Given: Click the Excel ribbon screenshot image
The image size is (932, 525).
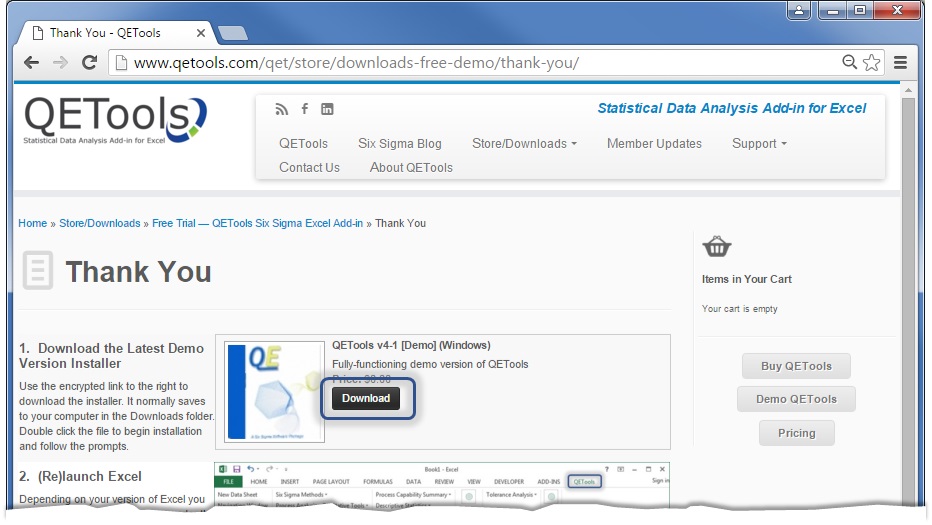Looking at the screenshot, I should pos(442,485).
